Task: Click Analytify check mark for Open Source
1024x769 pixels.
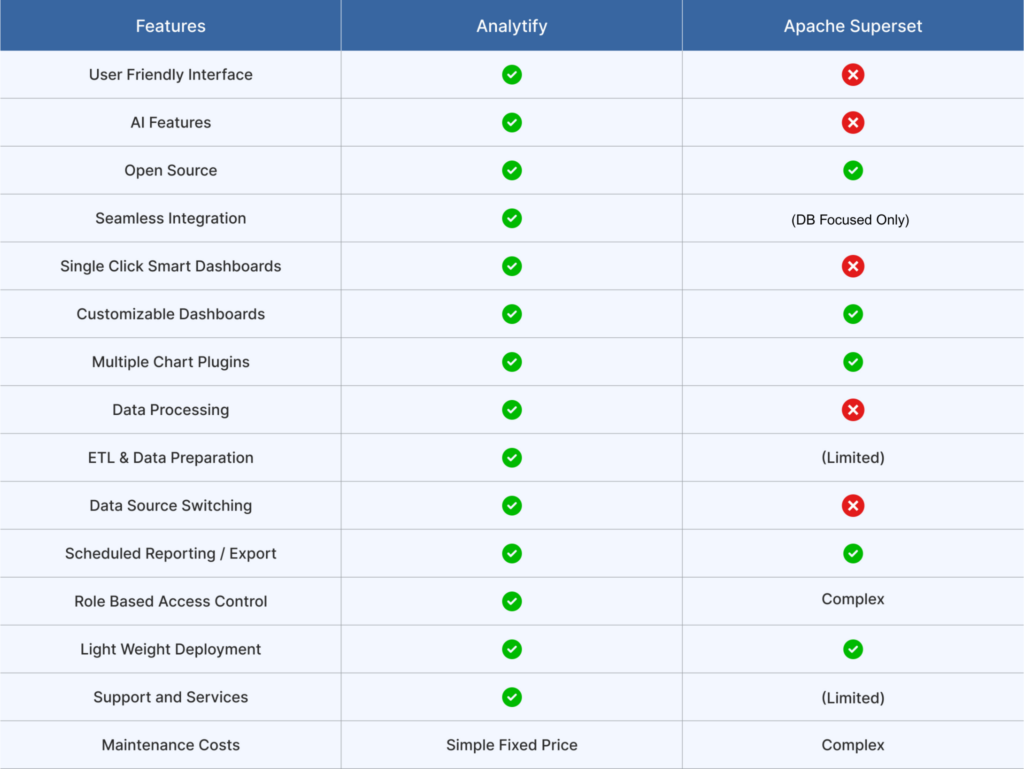Action: point(511,170)
